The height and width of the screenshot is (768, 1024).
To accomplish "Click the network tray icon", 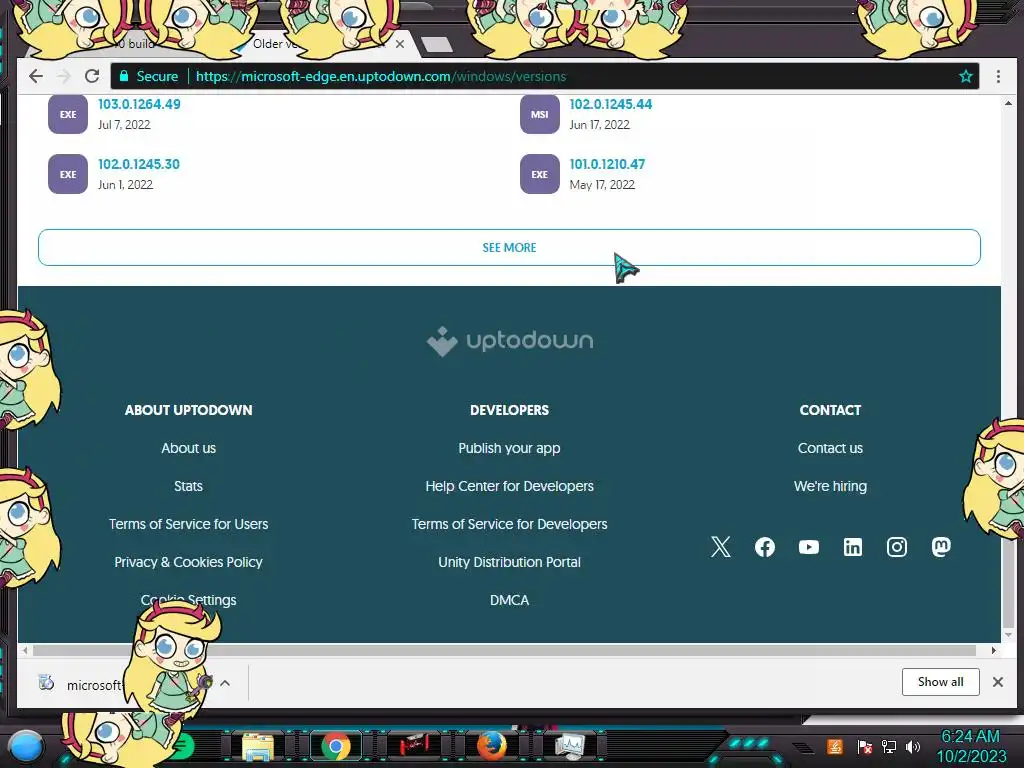I will [889, 746].
